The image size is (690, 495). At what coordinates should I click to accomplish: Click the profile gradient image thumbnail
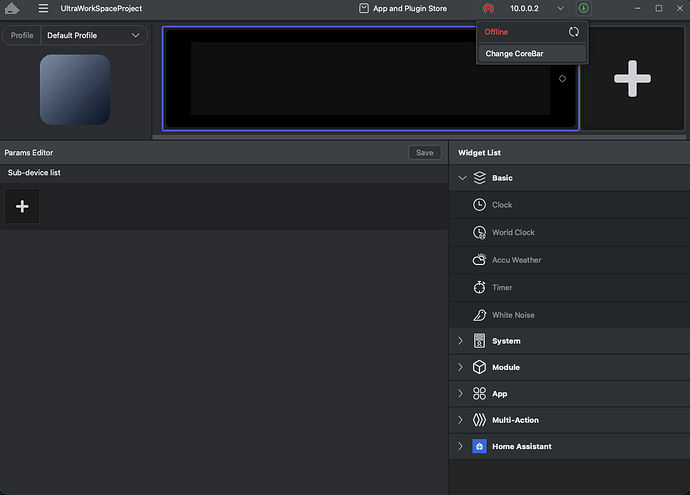coord(75,89)
